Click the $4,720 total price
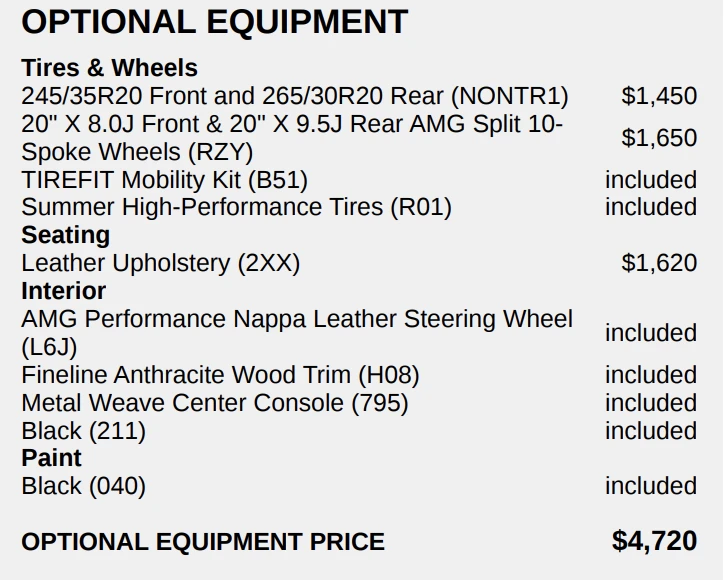This screenshot has width=726, height=580. (654, 541)
